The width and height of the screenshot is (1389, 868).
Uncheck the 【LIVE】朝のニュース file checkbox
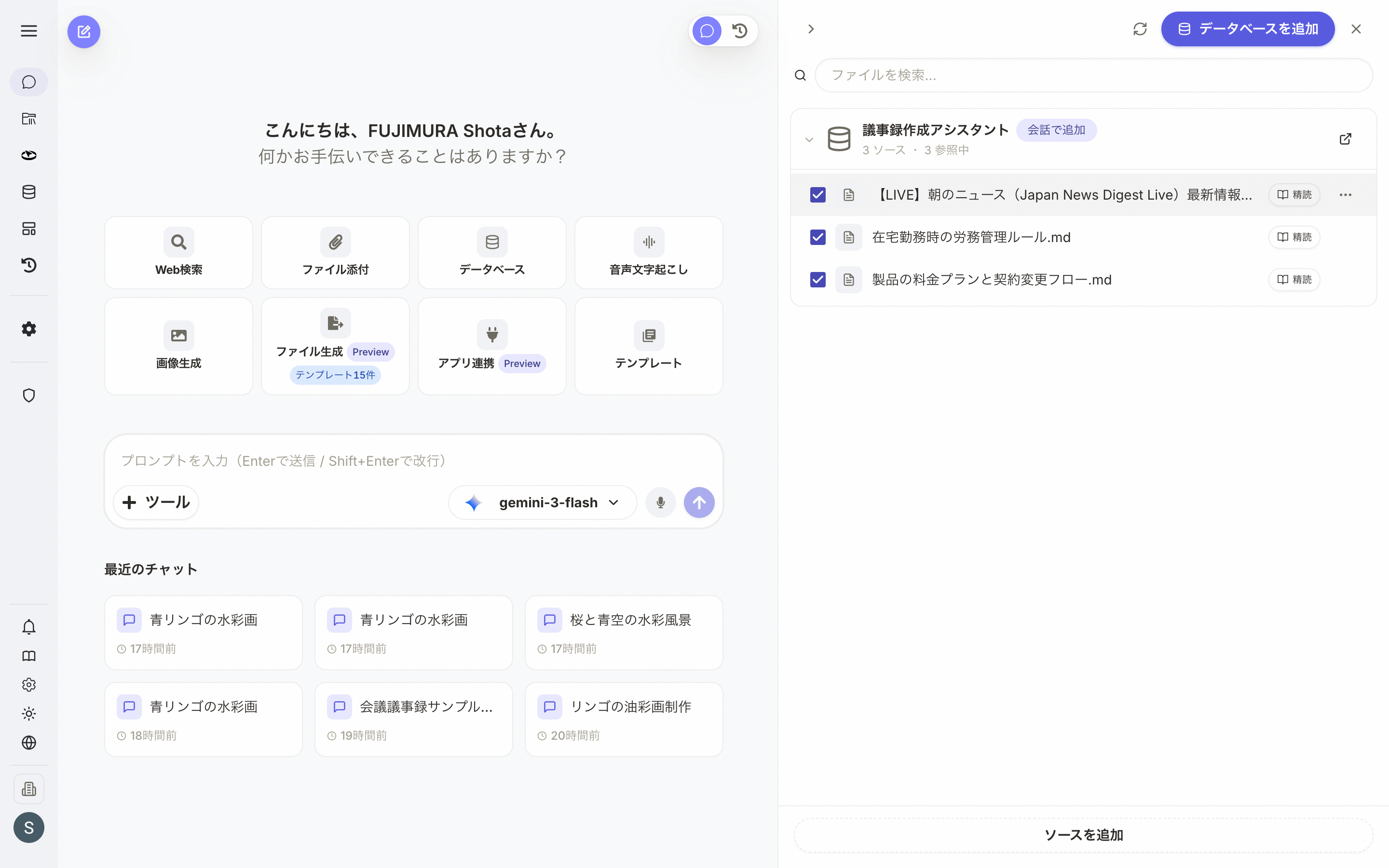click(818, 195)
